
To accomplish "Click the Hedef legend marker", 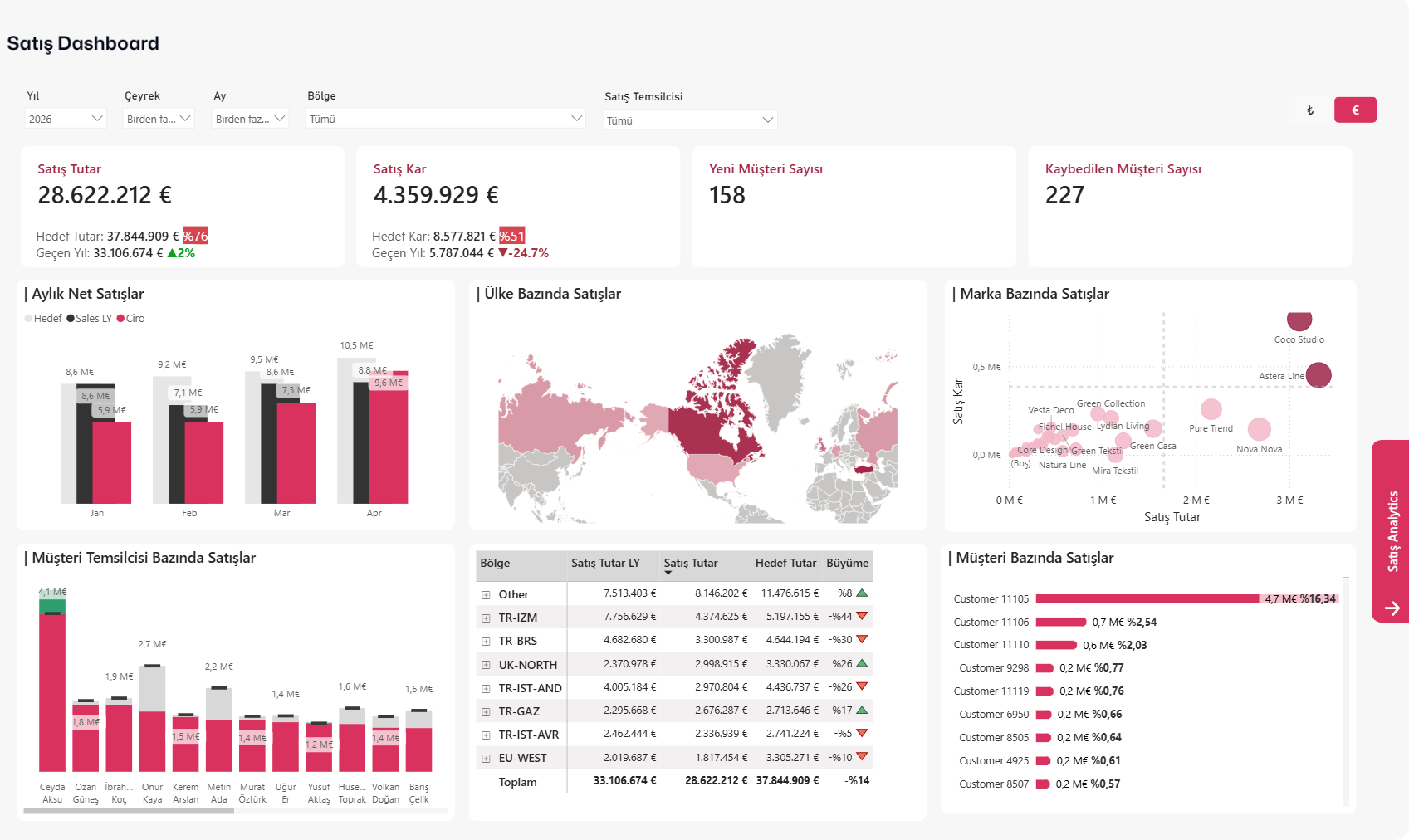I will pos(29,319).
